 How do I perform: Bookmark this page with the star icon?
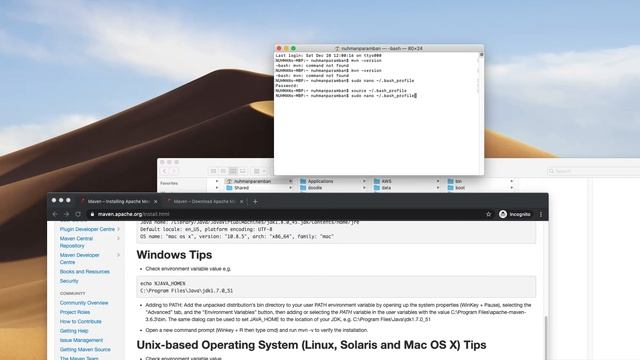coord(489,214)
